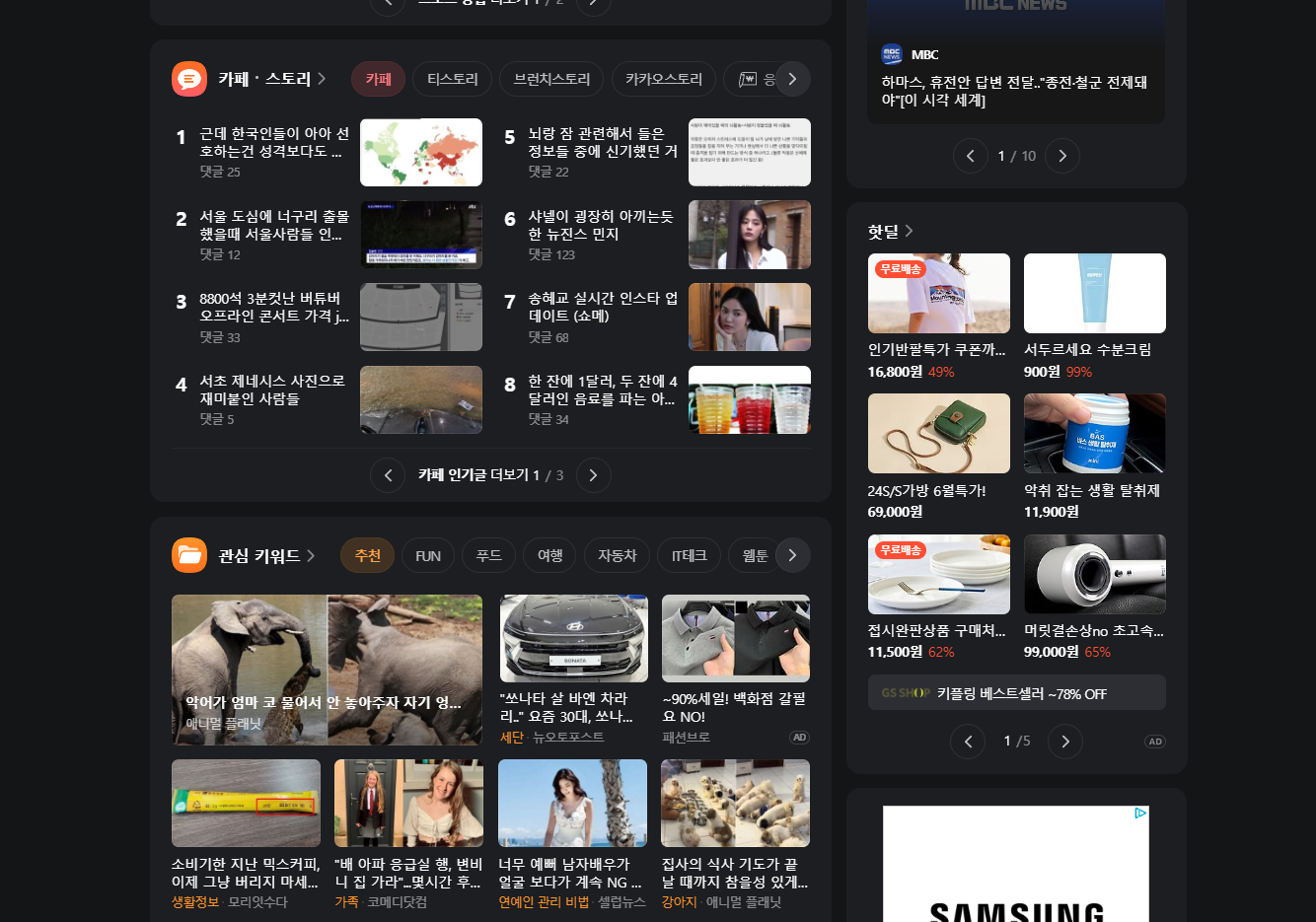Click the puppies eating thumbnail
The image size is (1316, 922).
click(735, 803)
